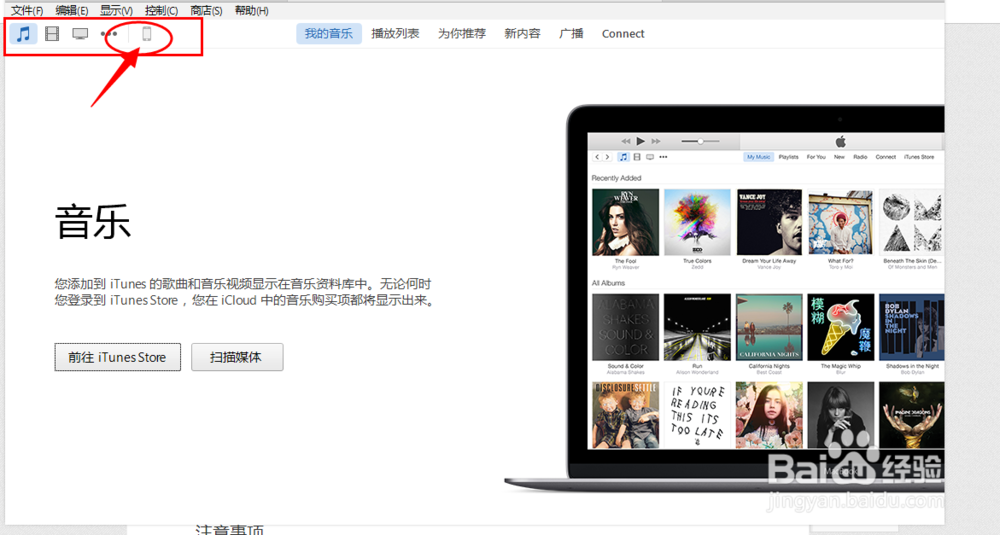Open the 文件(F) menu

[x=27, y=11]
